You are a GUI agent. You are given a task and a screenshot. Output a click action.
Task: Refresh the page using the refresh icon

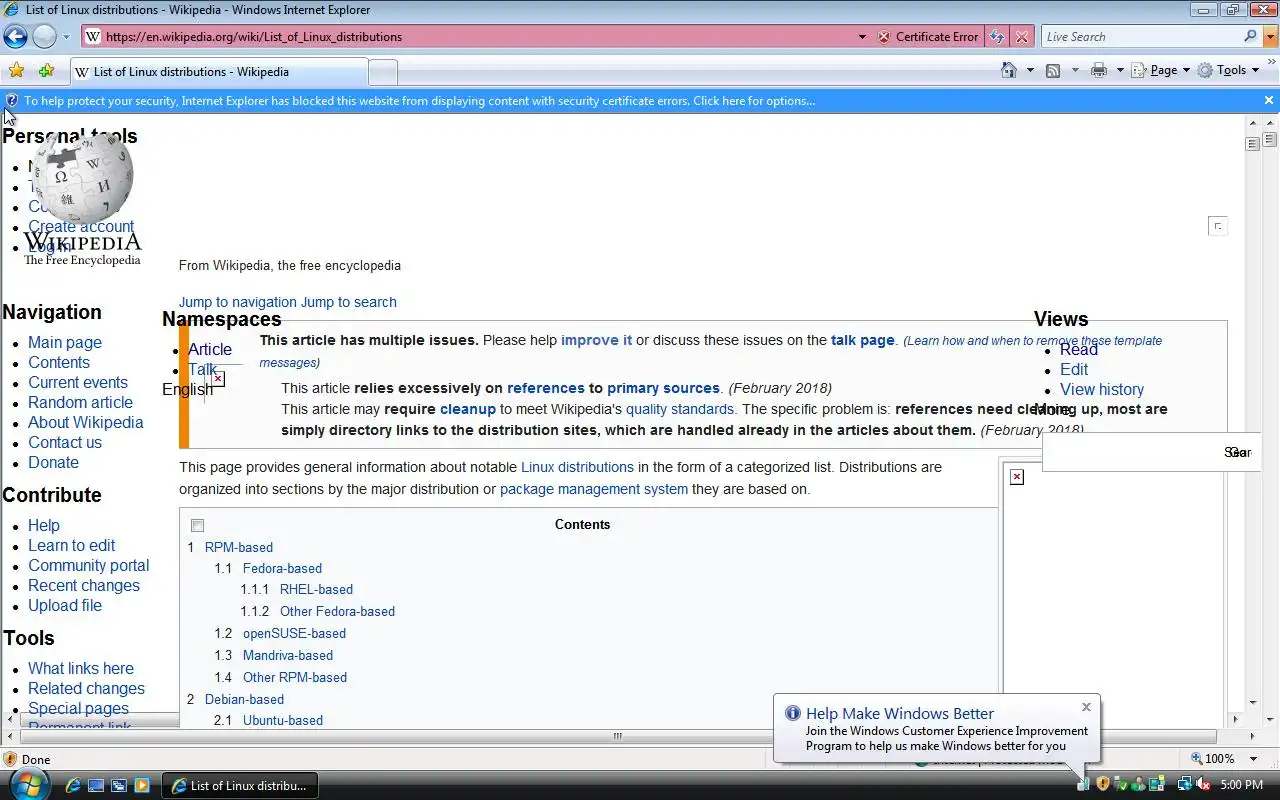click(996, 37)
